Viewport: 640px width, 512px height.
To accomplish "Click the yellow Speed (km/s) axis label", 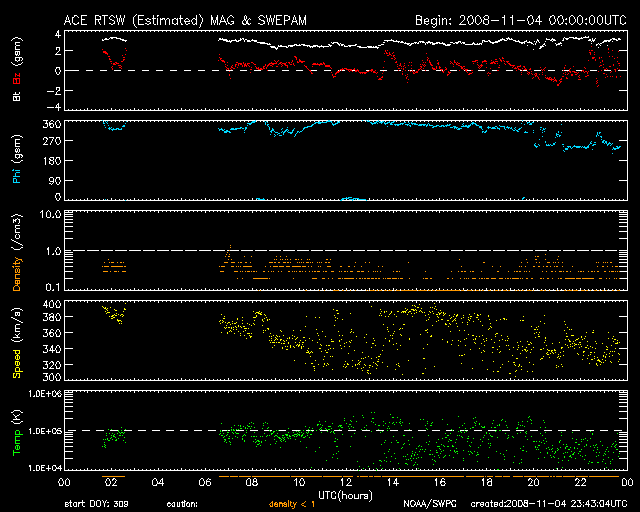I will click(16, 340).
